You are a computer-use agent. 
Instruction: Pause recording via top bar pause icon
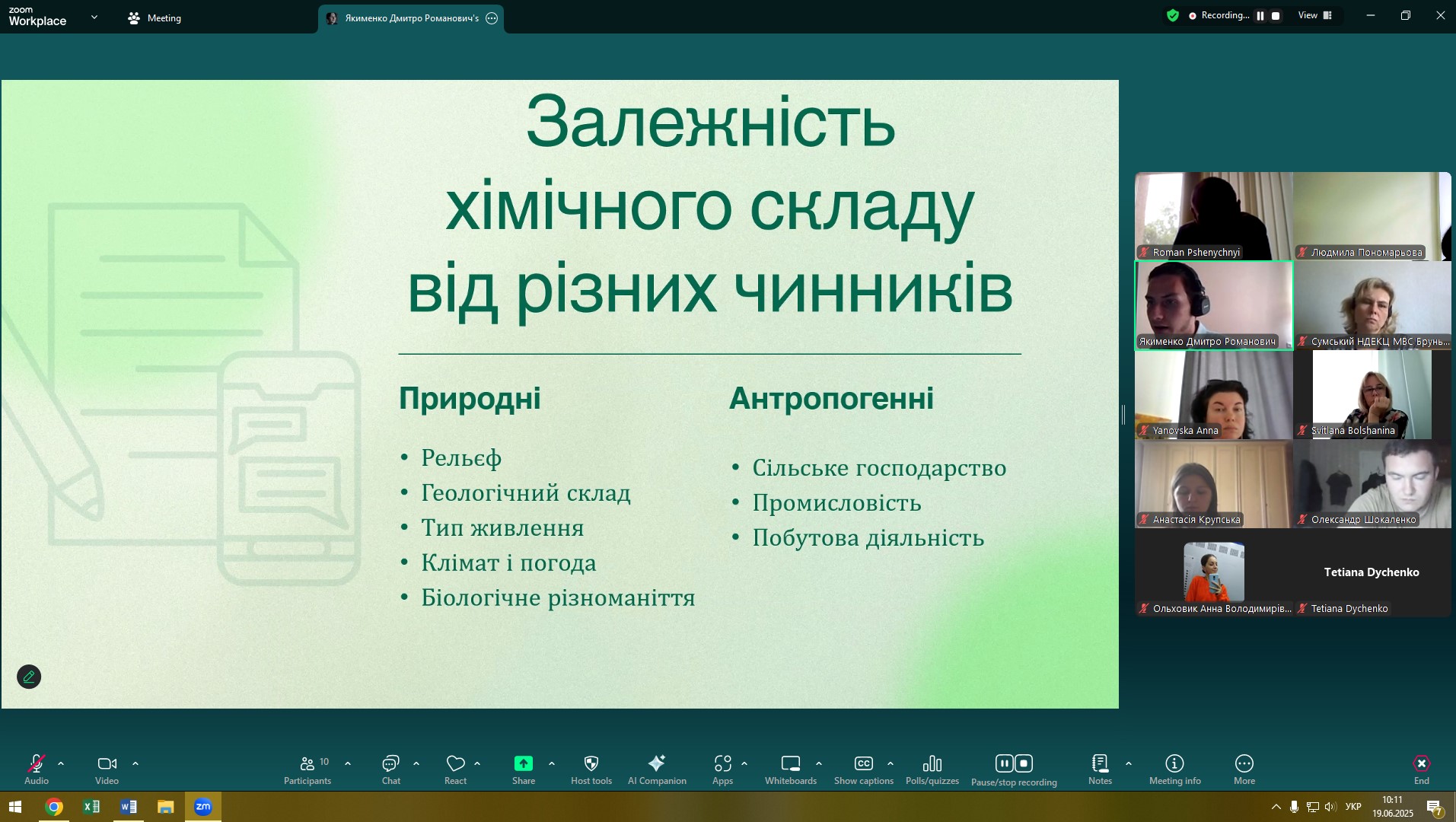point(1260,15)
